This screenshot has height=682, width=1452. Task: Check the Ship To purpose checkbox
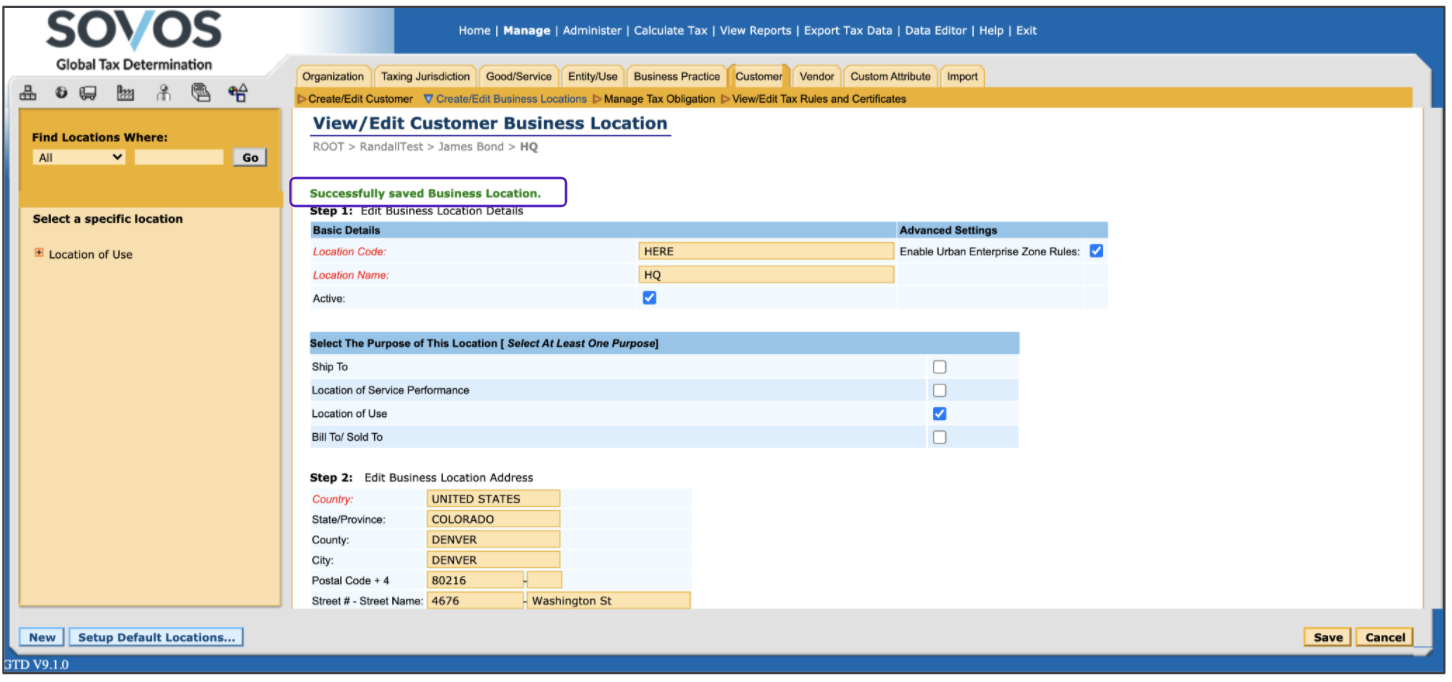pyautogui.click(x=939, y=367)
